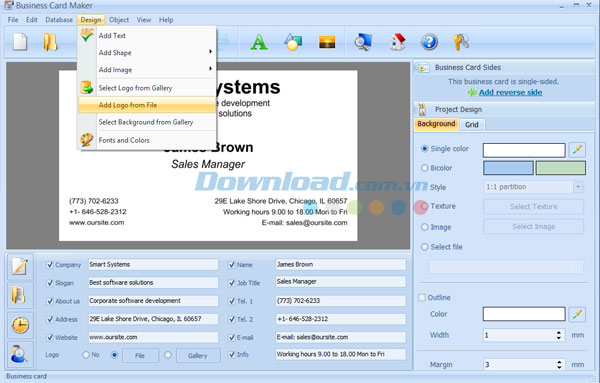Click the database arrow icon beside Select Logo
This screenshot has width=600, height=383.
[87, 88]
